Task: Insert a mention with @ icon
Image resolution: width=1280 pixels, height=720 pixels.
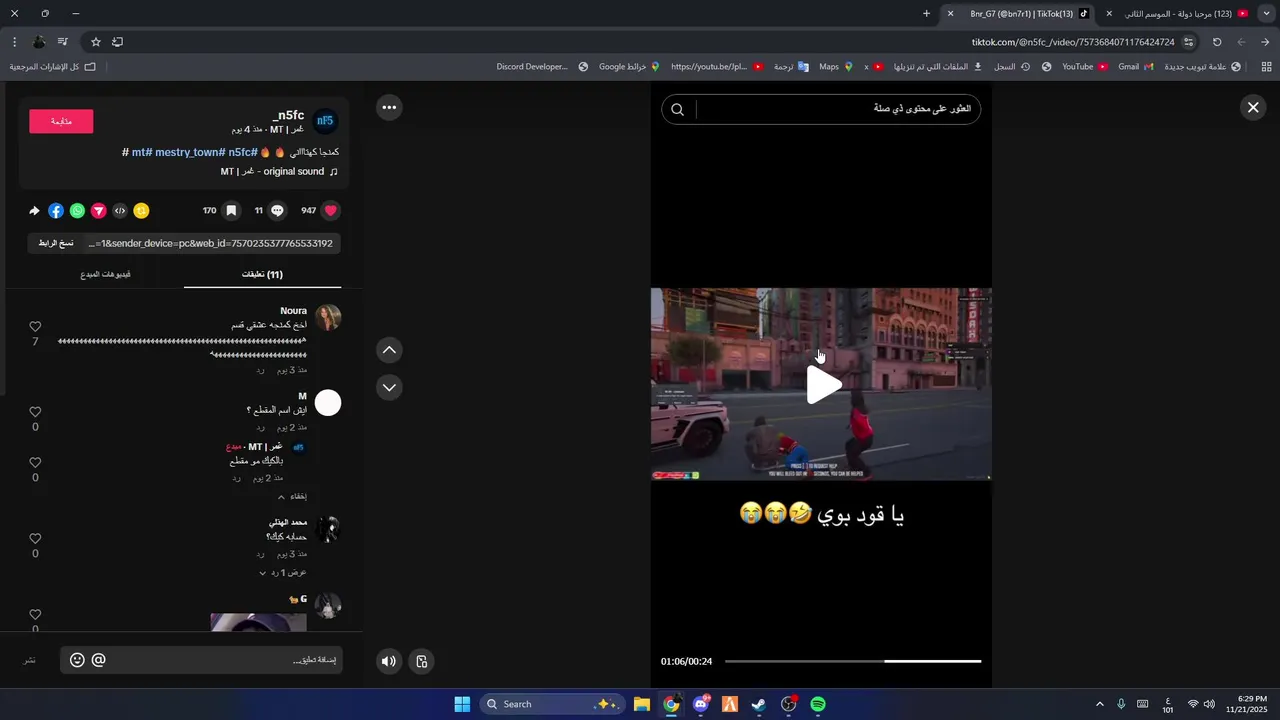Action: pyautogui.click(x=98, y=660)
